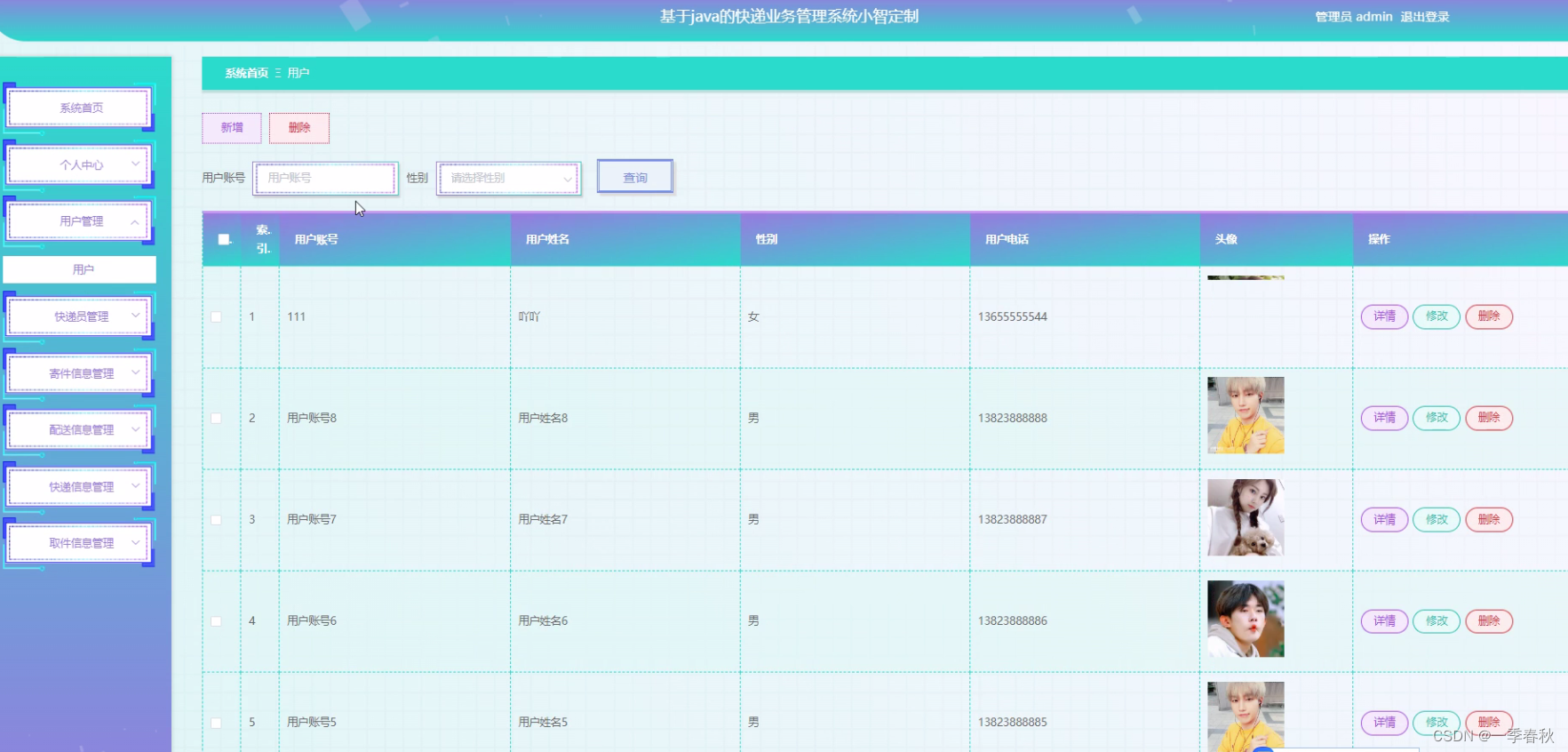Click 删除 for user 111
This screenshot has height=752, width=1568.
pyautogui.click(x=1489, y=316)
